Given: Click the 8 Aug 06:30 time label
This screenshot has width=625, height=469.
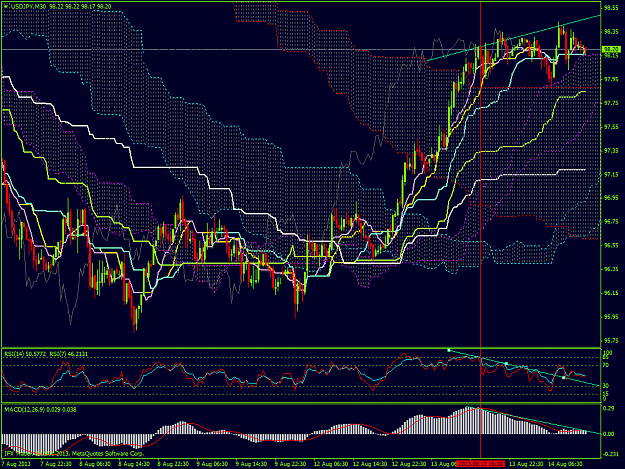Looking at the screenshot, I should coord(95,464).
